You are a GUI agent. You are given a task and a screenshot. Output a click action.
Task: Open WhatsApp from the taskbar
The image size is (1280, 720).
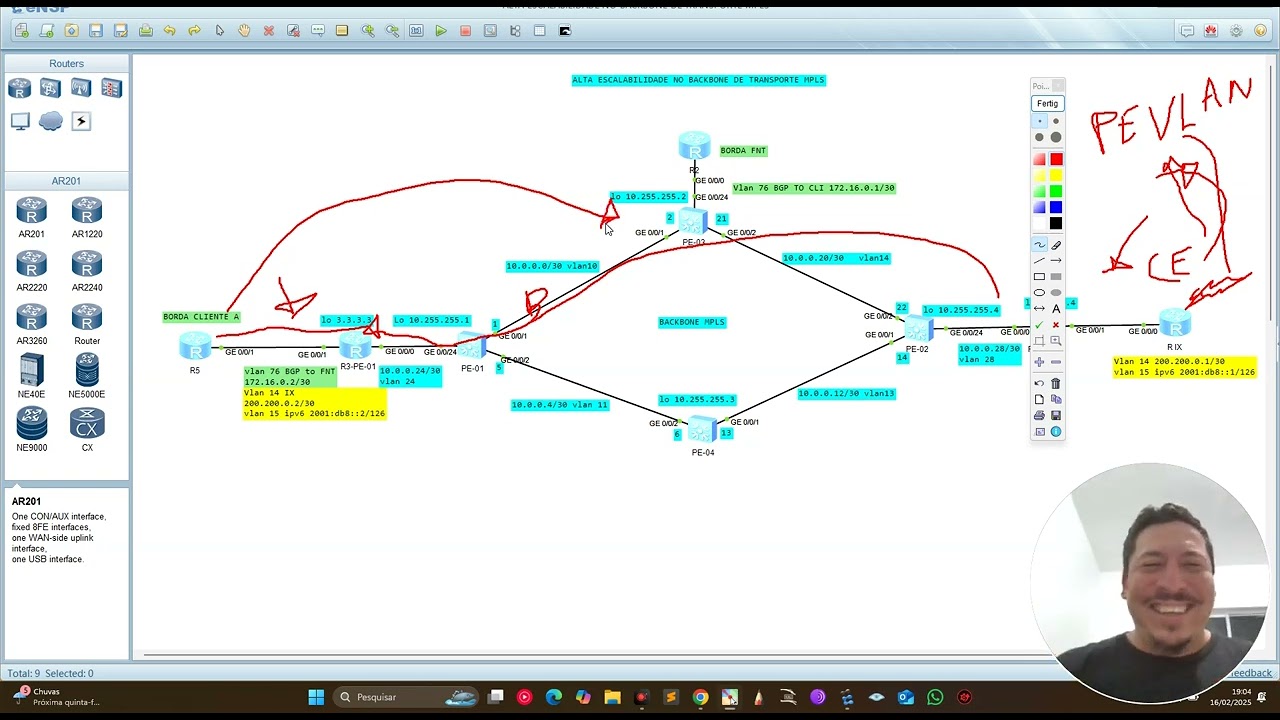pos(935,697)
